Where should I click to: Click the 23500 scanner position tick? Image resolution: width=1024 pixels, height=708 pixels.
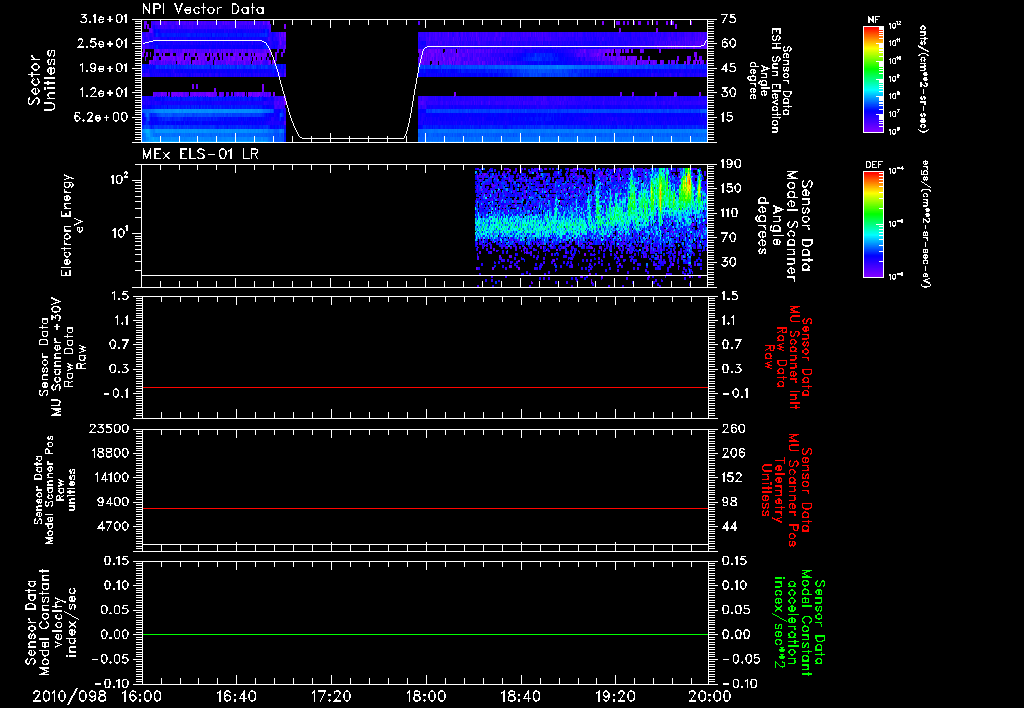[x=108, y=428]
